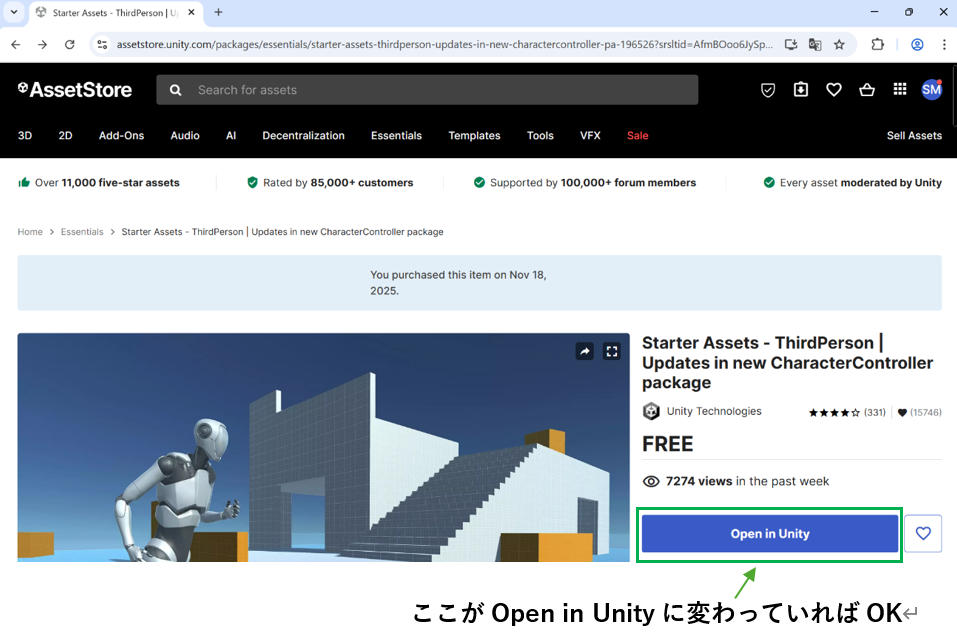Select the Starter Assets browser tab
This screenshot has width=957, height=633.
pos(116,13)
